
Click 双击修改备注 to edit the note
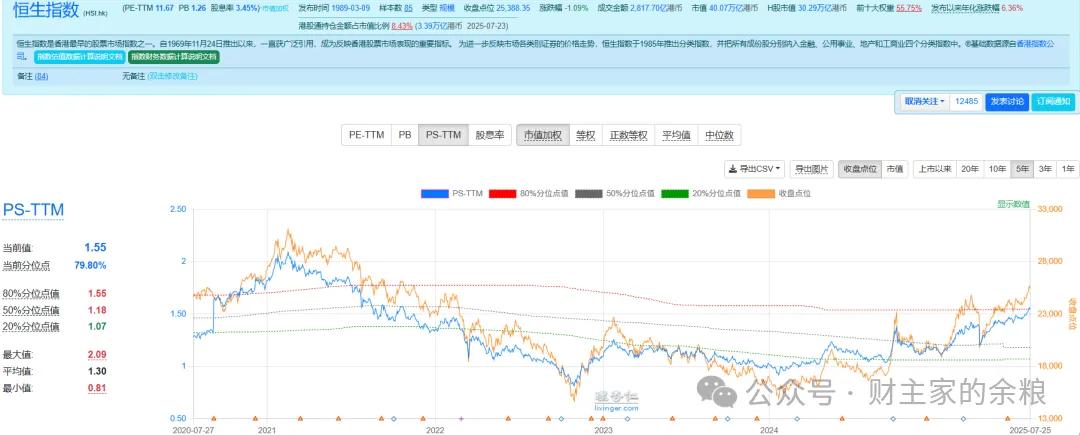coord(172,76)
